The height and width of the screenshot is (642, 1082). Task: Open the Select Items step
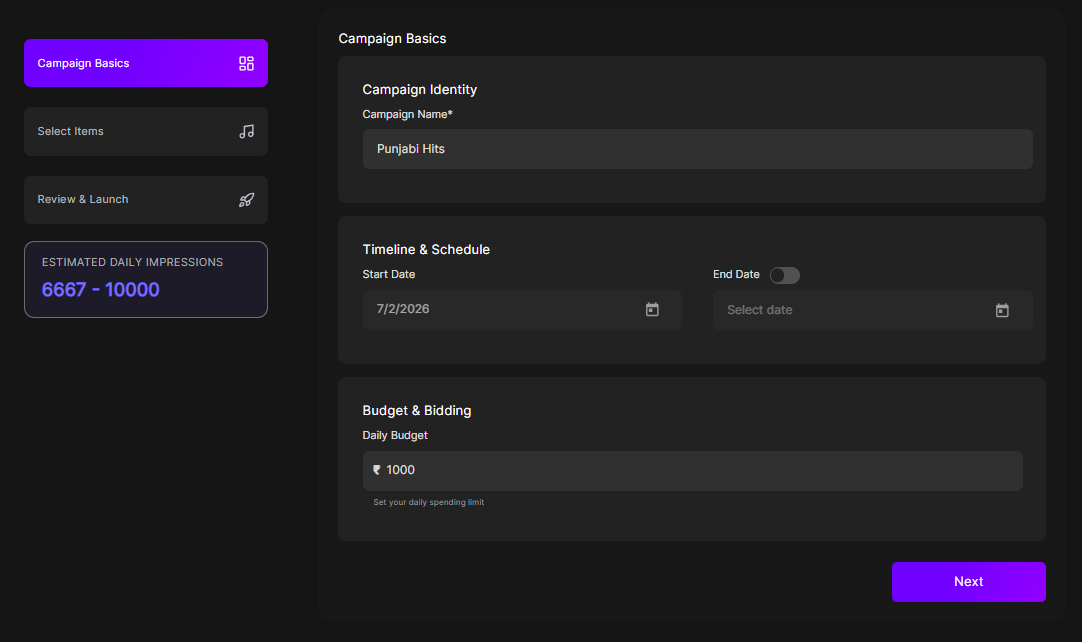pyautogui.click(x=146, y=131)
